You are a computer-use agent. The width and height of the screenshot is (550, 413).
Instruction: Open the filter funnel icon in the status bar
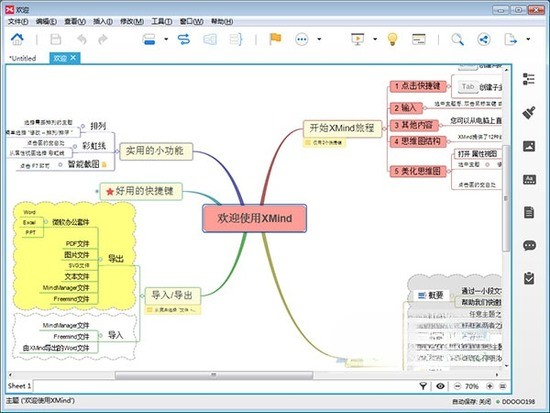(x=423, y=386)
